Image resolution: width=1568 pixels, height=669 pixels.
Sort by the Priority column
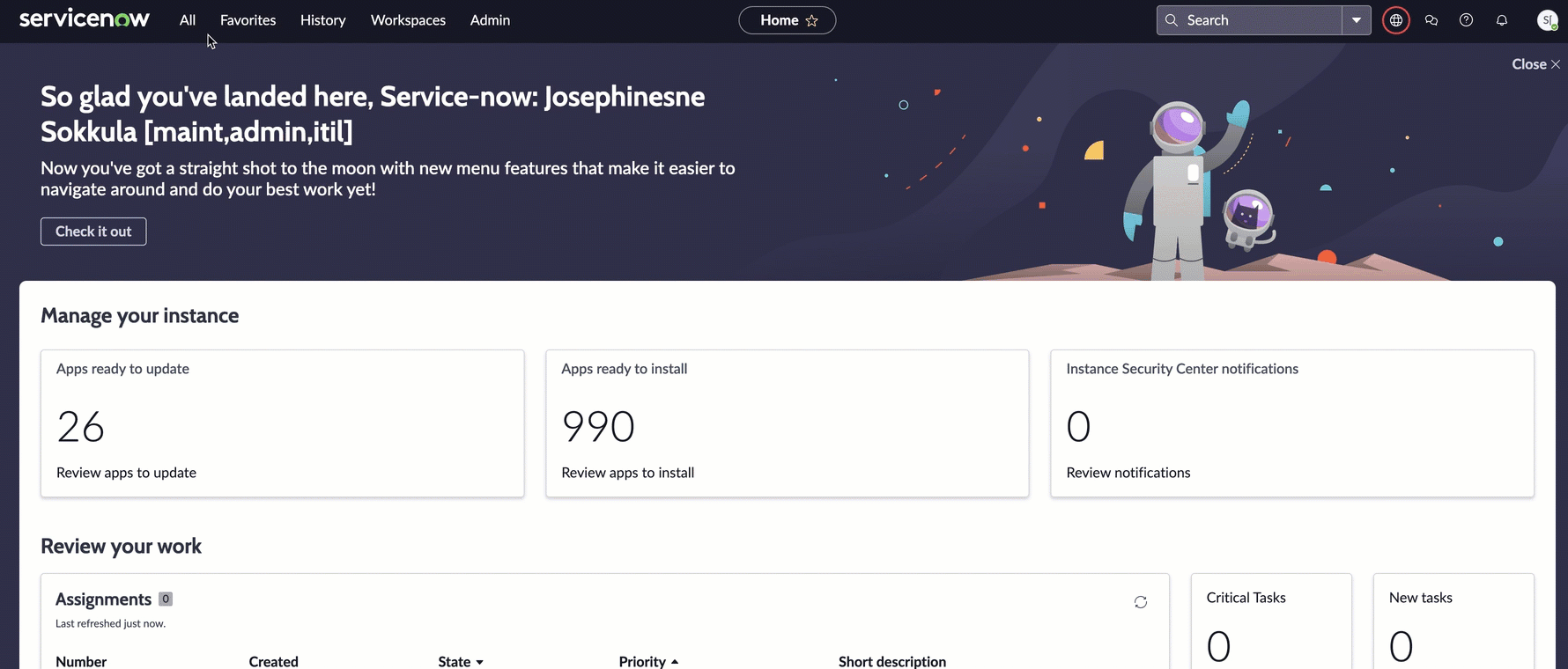pos(648,661)
